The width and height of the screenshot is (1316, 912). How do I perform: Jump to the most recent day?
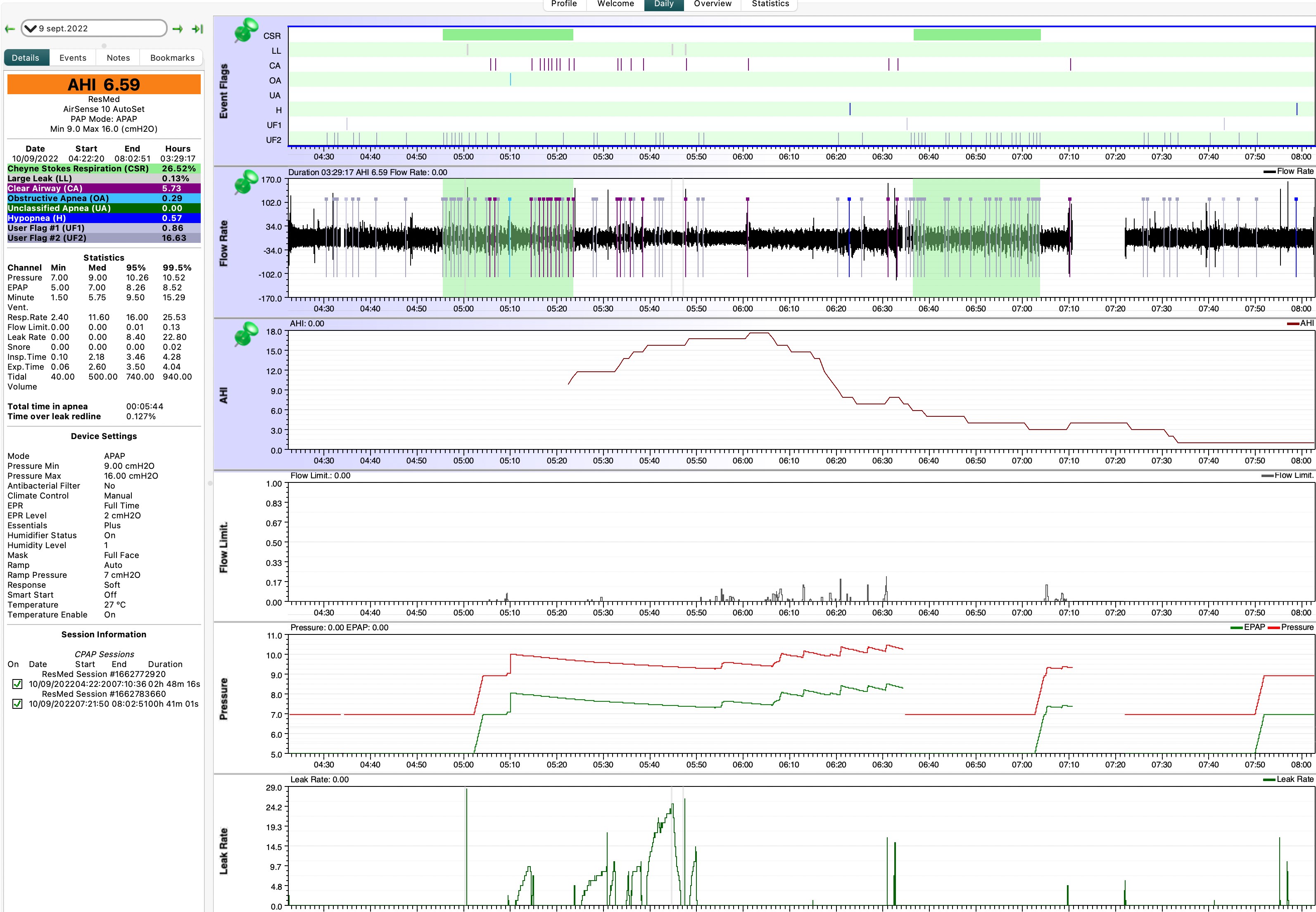coord(197,28)
